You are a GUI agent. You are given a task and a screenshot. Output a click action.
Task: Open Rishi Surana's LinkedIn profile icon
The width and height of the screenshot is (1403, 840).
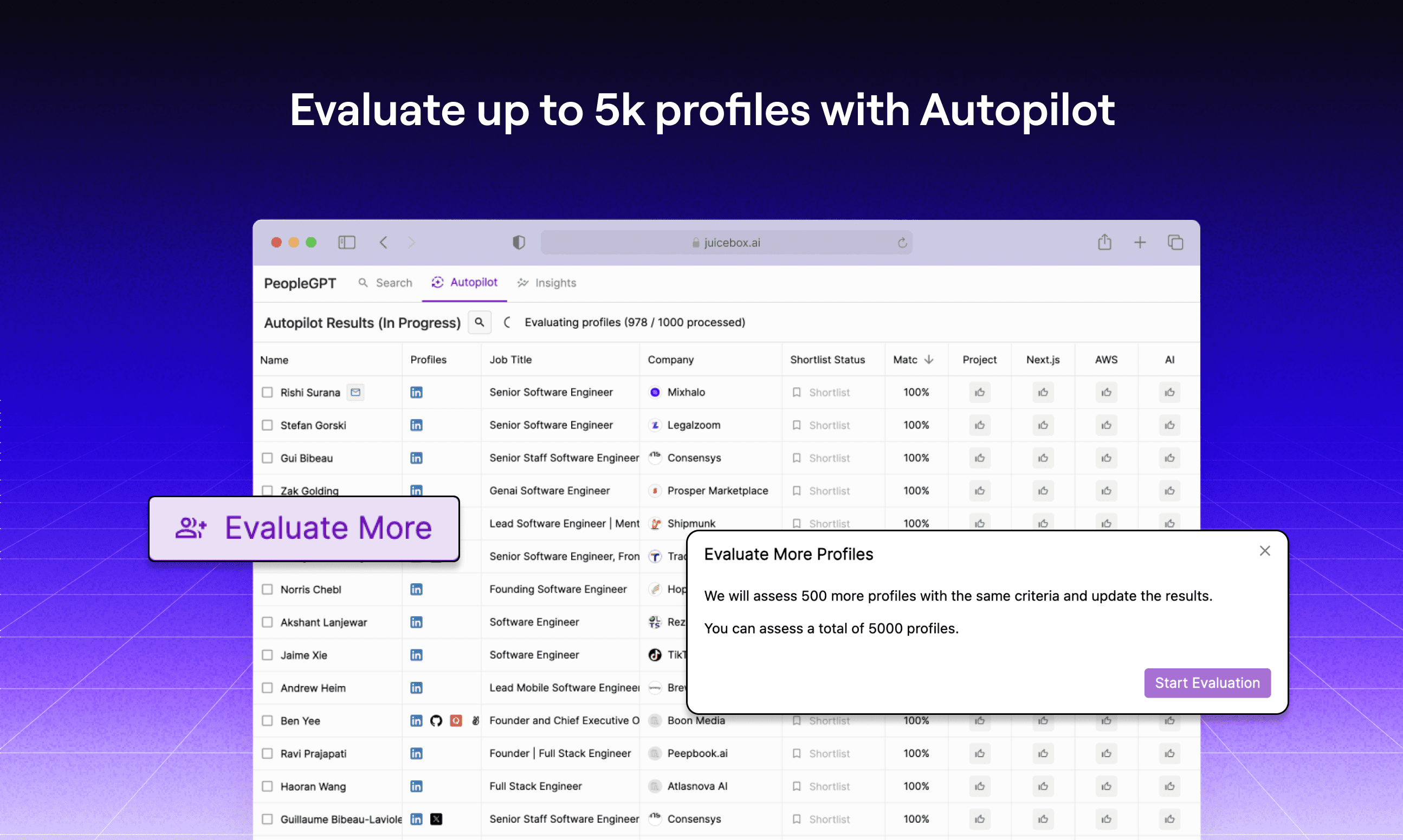point(416,392)
